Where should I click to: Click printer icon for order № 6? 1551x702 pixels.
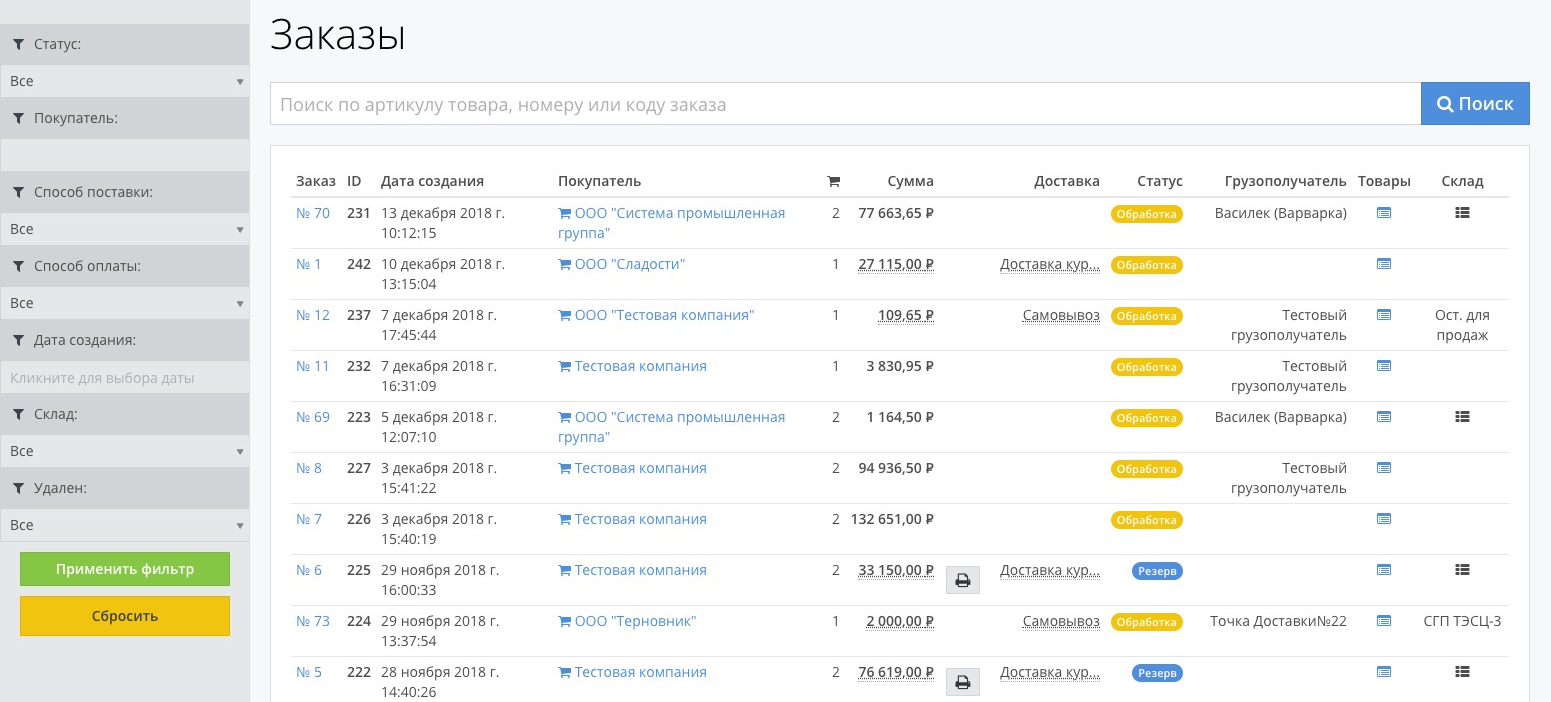point(962,580)
